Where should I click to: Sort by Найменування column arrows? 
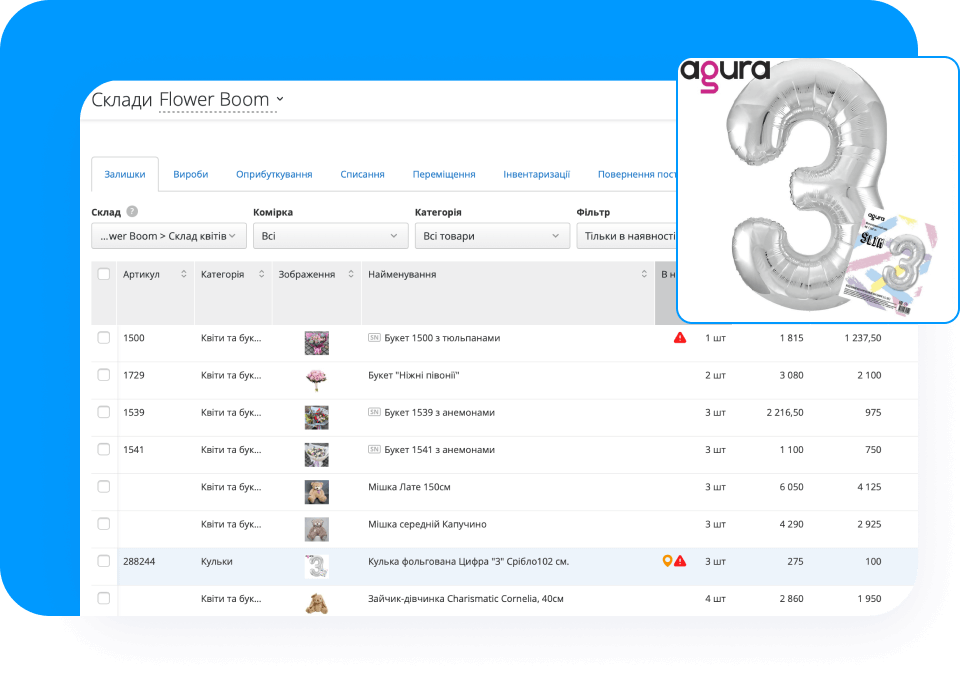point(644,274)
